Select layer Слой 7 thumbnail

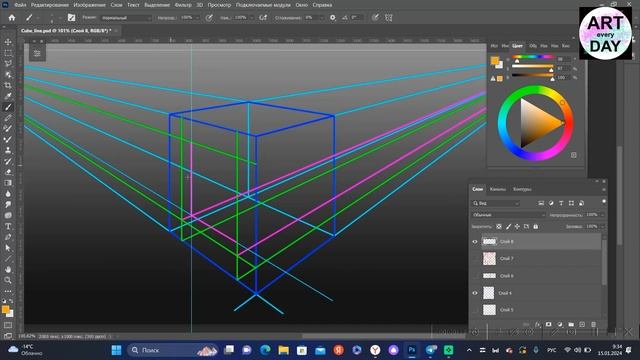489,258
